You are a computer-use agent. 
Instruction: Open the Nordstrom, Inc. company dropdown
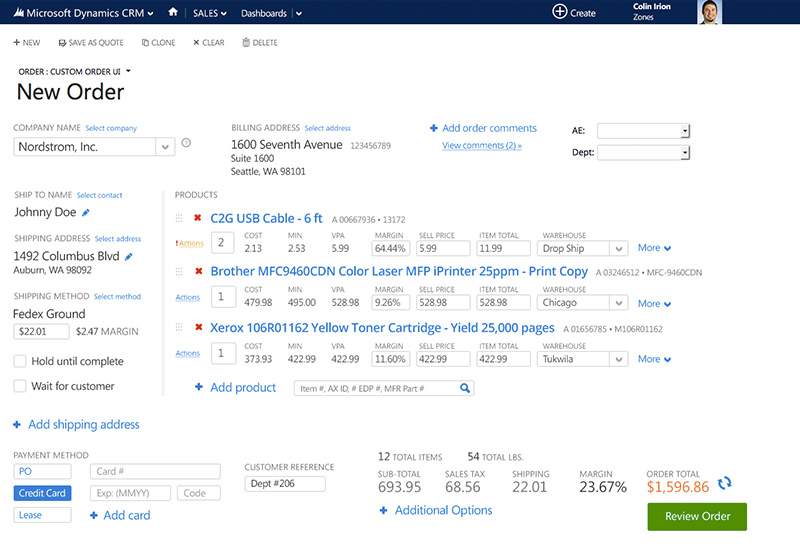tap(165, 147)
